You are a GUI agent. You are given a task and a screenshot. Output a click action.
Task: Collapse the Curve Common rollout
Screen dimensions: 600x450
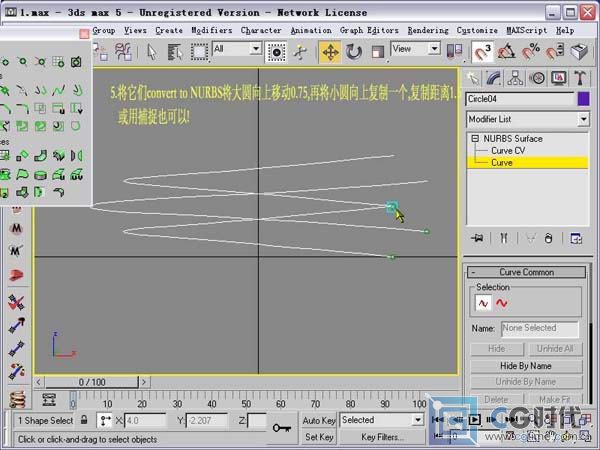tap(526, 272)
